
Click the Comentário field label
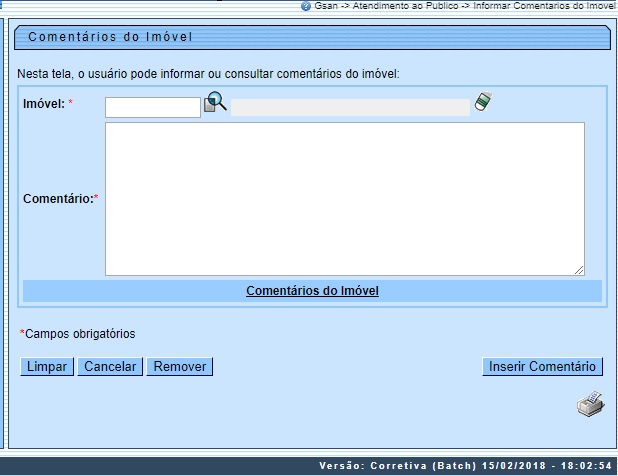pyautogui.click(x=57, y=199)
